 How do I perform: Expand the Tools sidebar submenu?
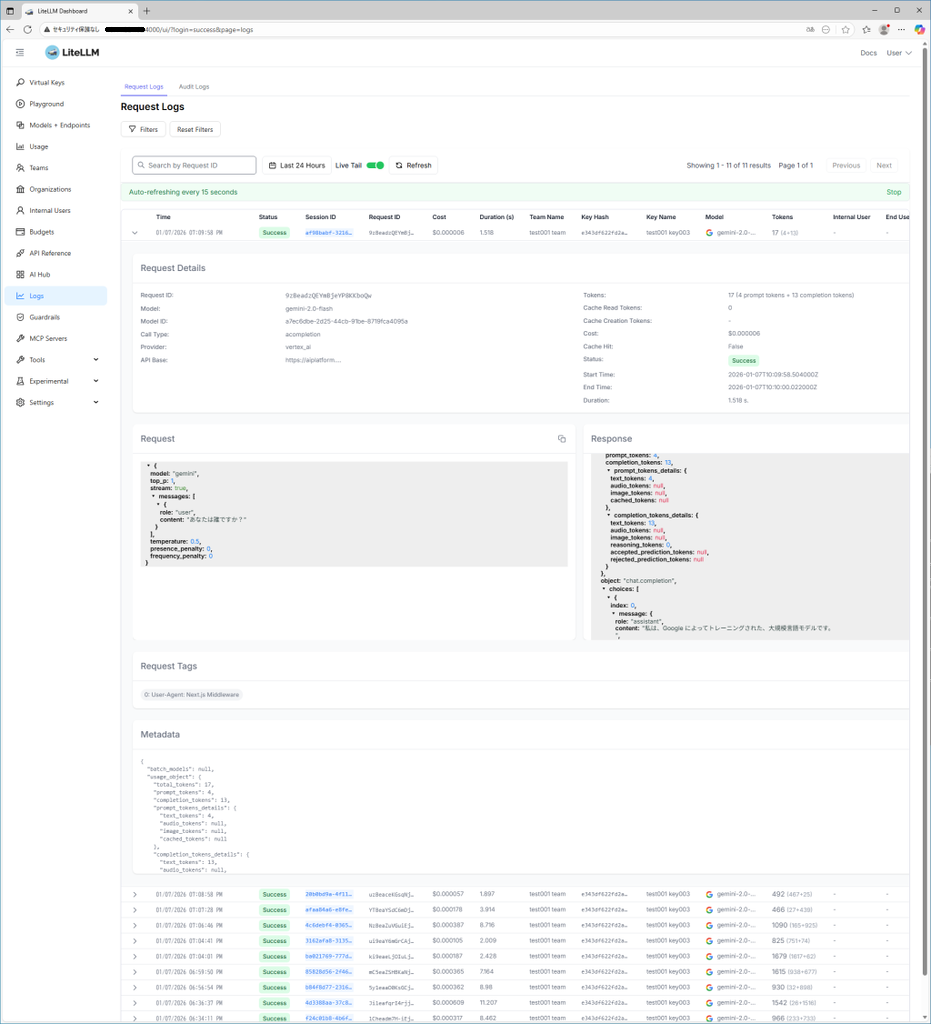coord(96,360)
